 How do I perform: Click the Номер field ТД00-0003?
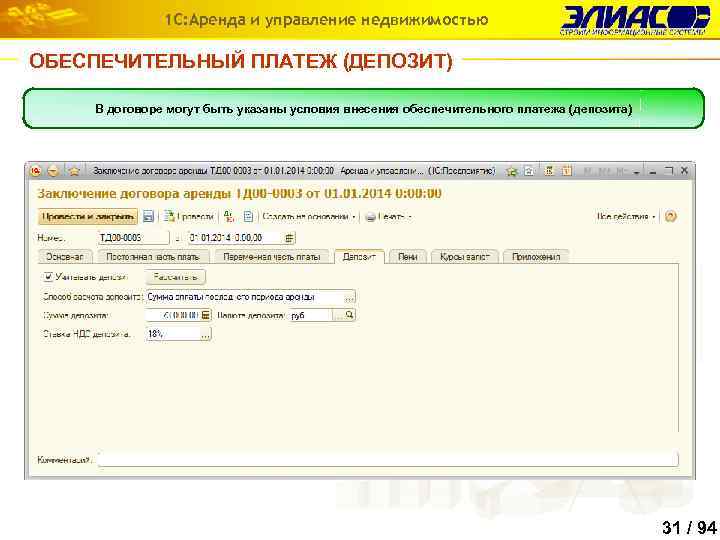click(x=134, y=238)
